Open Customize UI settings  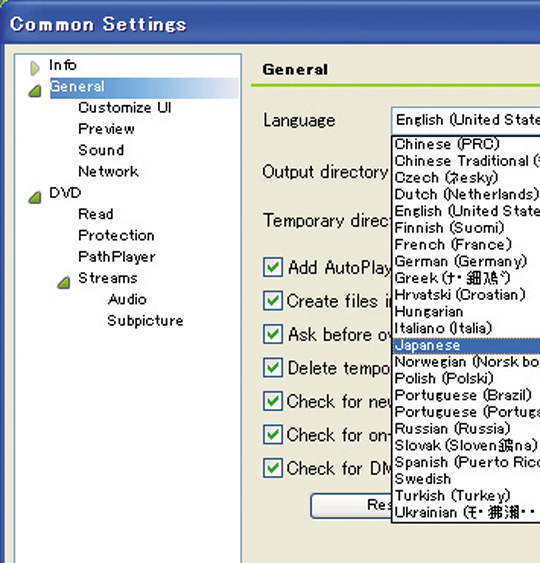coord(125,108)
